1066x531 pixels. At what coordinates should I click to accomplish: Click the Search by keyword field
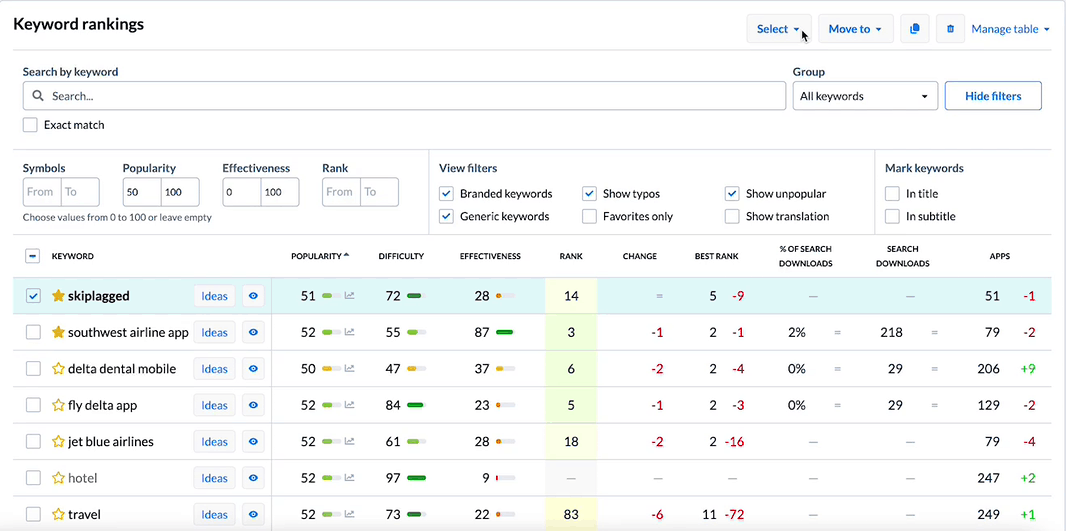pyautogui.click(x=404, y=96)
